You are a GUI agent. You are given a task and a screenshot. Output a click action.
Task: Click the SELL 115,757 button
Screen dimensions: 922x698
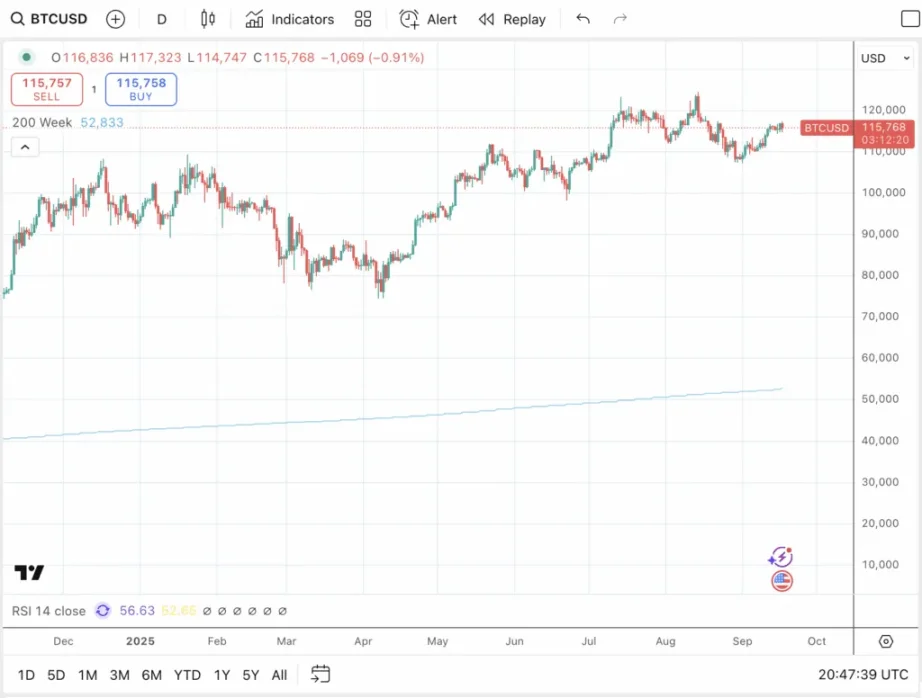[x=46, y=88]
